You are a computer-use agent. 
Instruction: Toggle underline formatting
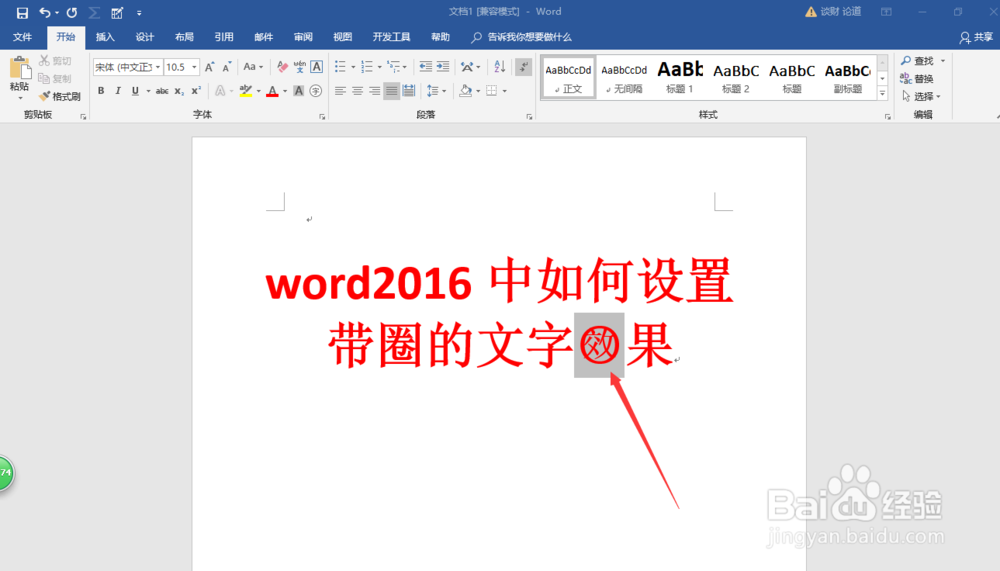pyautogui.click(x=135, y=91)
